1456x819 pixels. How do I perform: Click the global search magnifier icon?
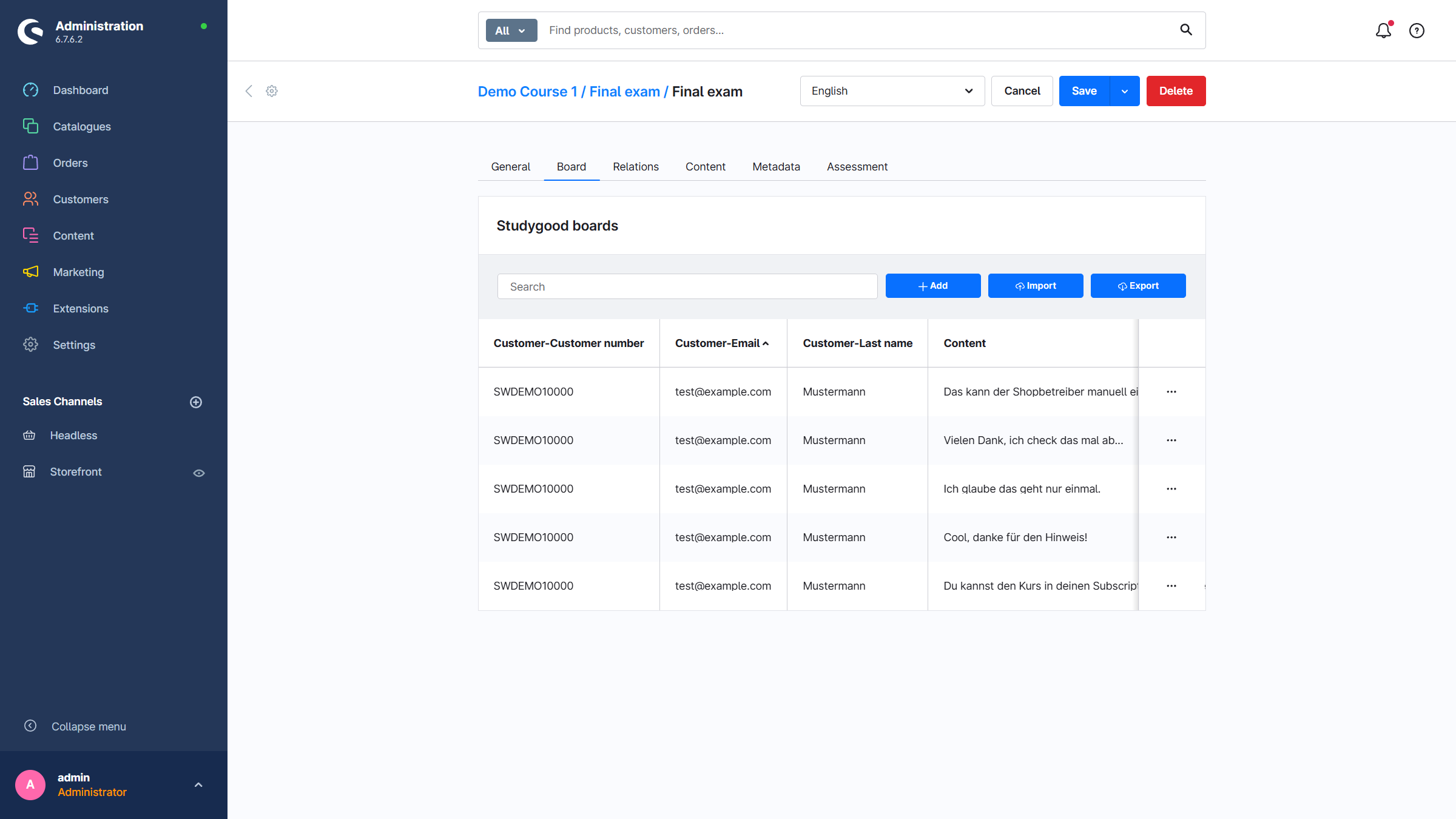(1186, 30)
